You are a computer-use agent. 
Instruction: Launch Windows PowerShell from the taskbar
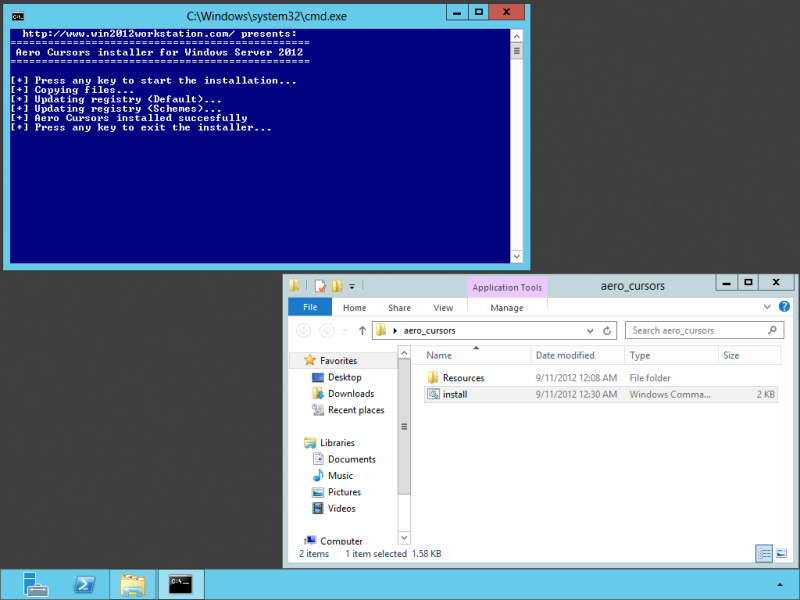coord(84,584)
